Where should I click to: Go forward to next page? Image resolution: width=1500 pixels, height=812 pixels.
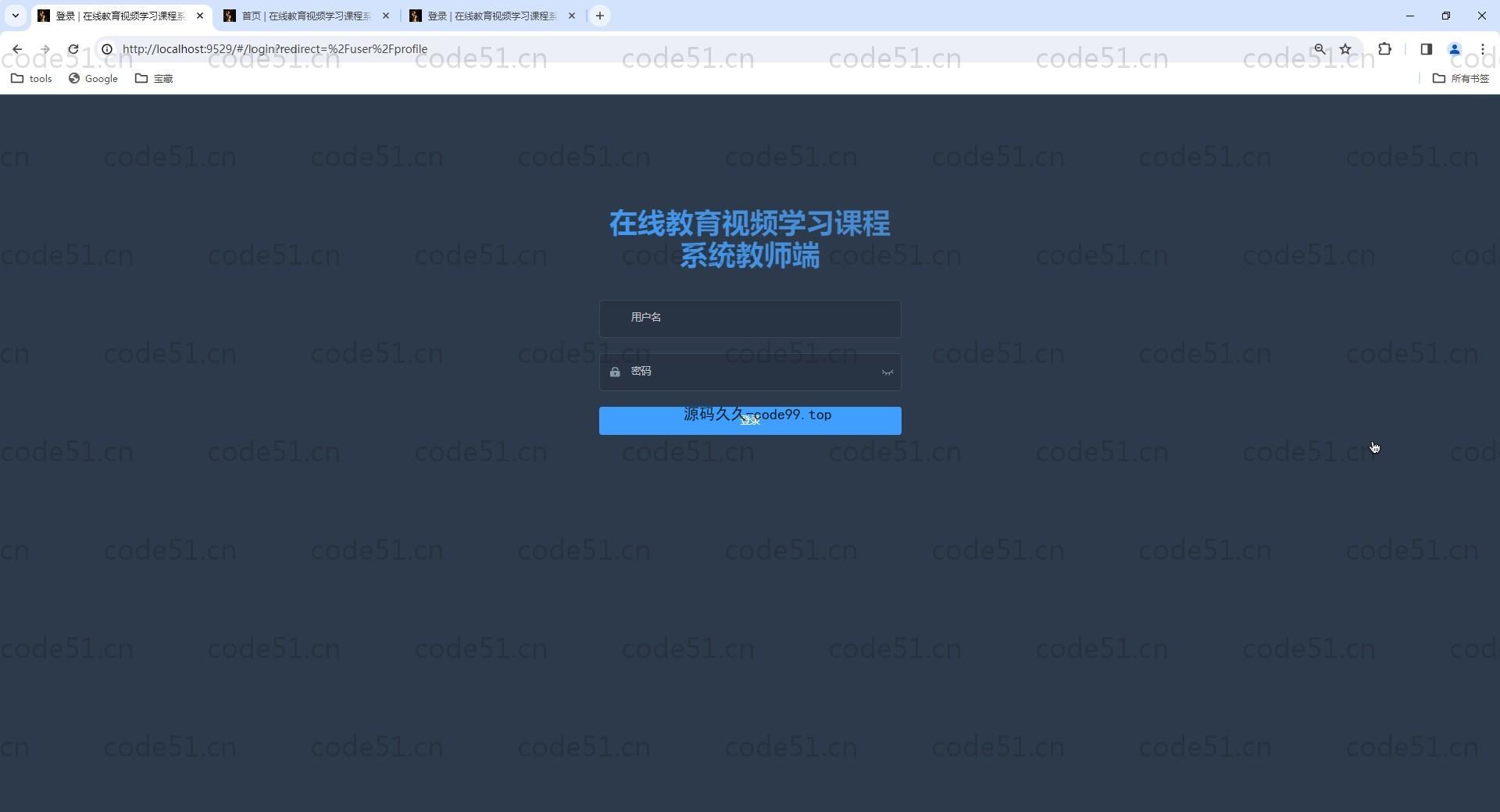pos(45,49)
